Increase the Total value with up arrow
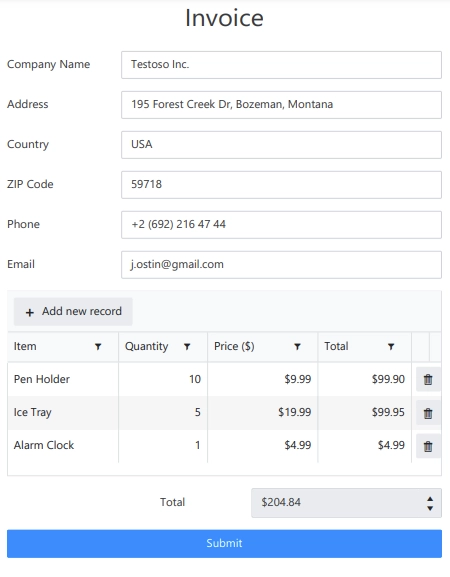 pos(430,499)
